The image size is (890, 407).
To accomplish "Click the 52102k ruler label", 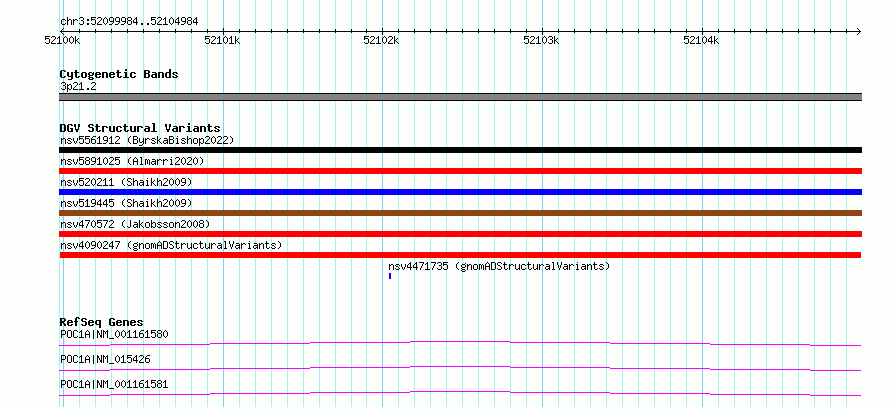I will [381, 40].
